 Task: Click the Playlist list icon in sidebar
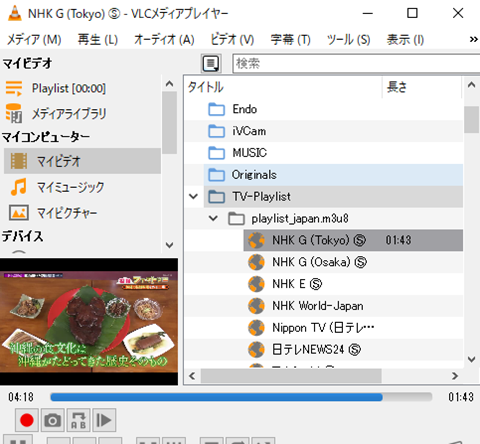coord(14,88)
